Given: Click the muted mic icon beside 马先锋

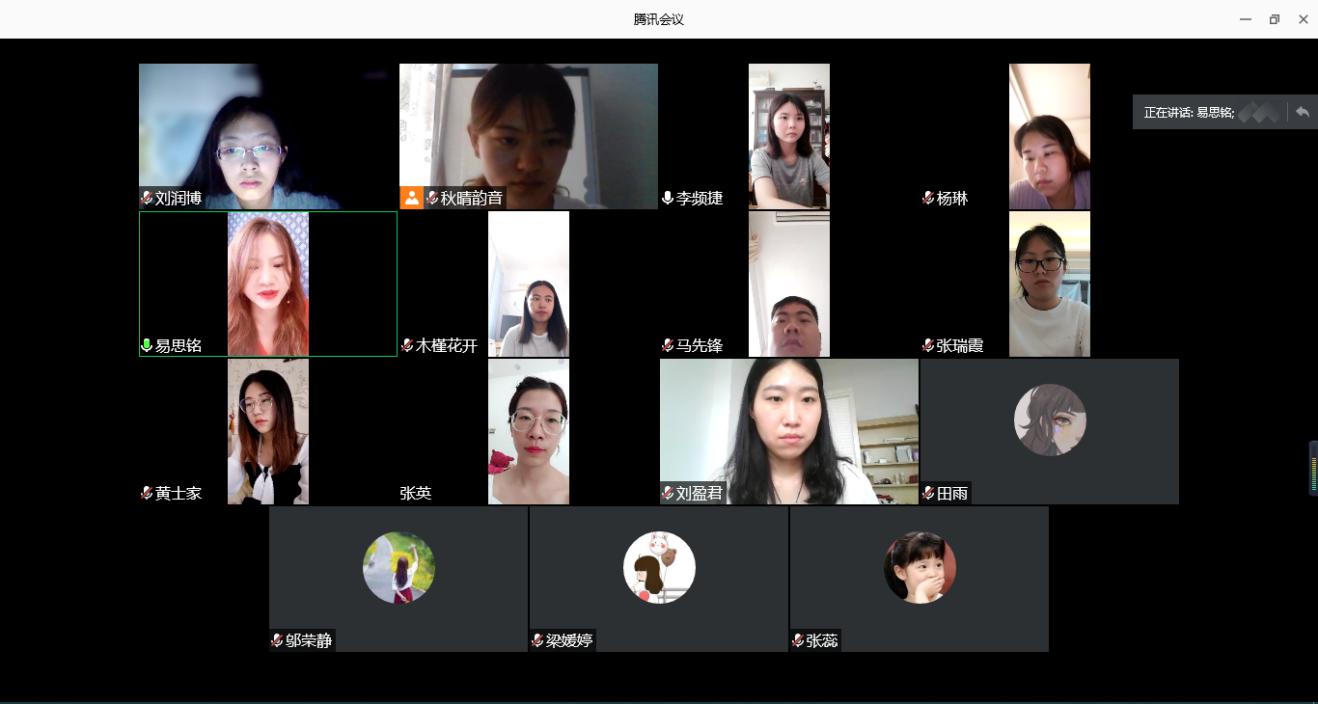Looking at the screenshot, I should 668,345.
